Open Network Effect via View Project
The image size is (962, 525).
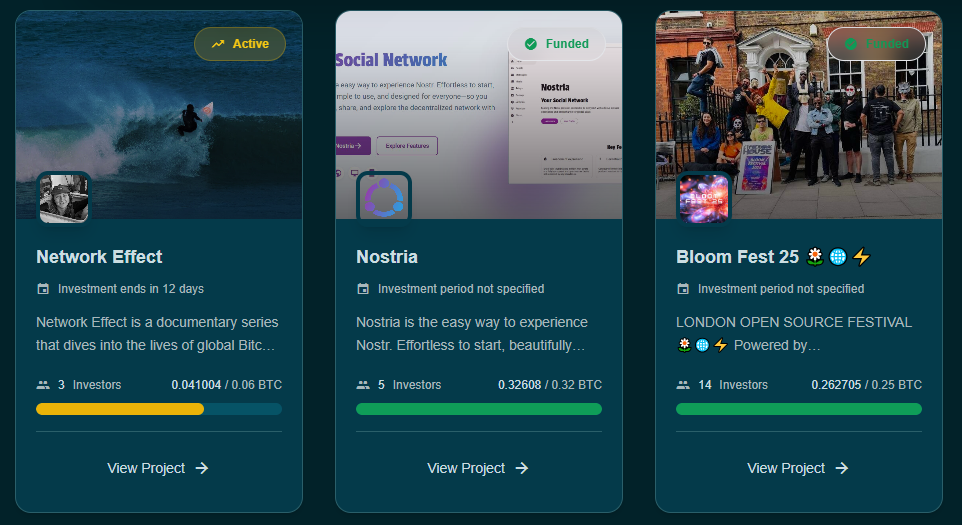[158, 469]
